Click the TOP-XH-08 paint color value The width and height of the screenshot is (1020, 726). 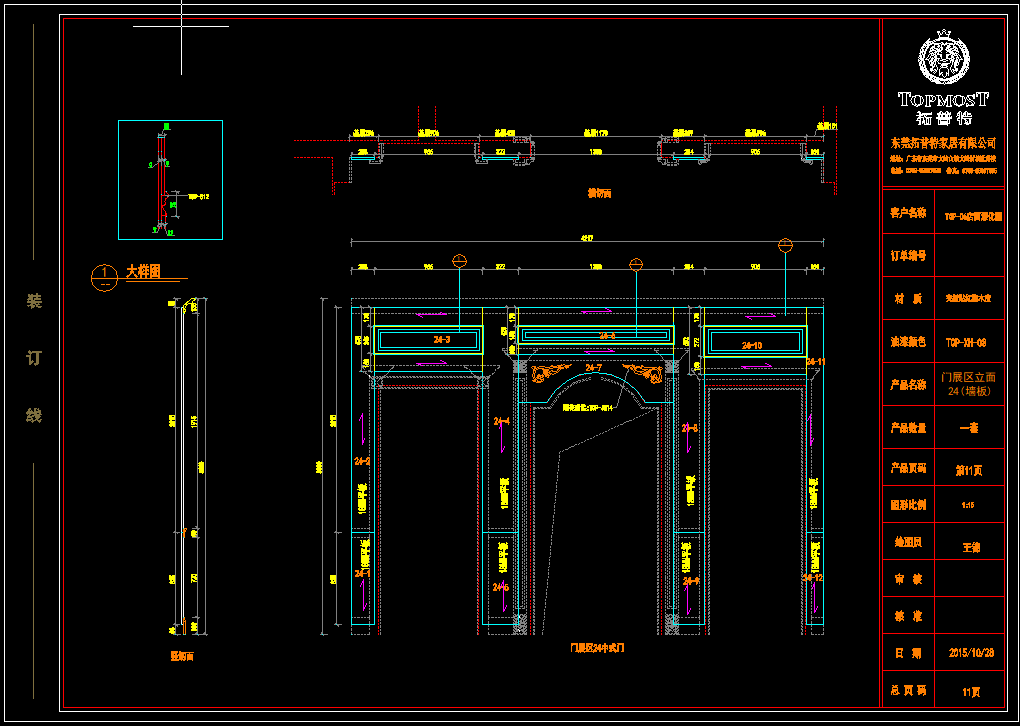tap(966, 342)
